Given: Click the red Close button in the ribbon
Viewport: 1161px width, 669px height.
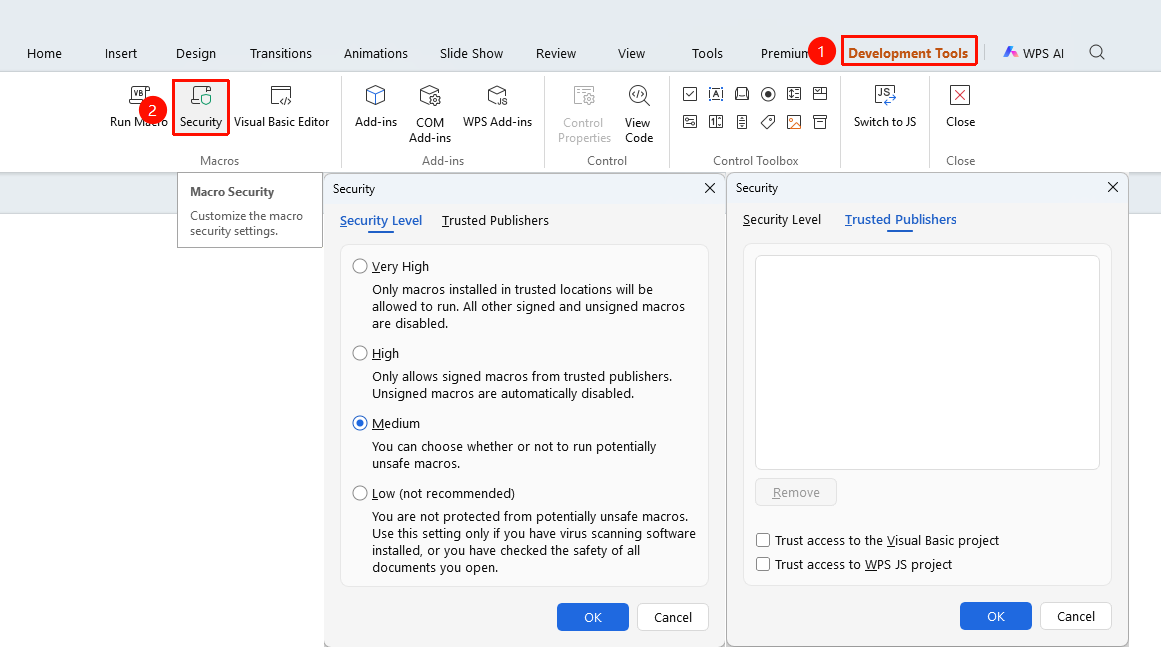Looking at the screenshot, I should [x=960, y=107].
